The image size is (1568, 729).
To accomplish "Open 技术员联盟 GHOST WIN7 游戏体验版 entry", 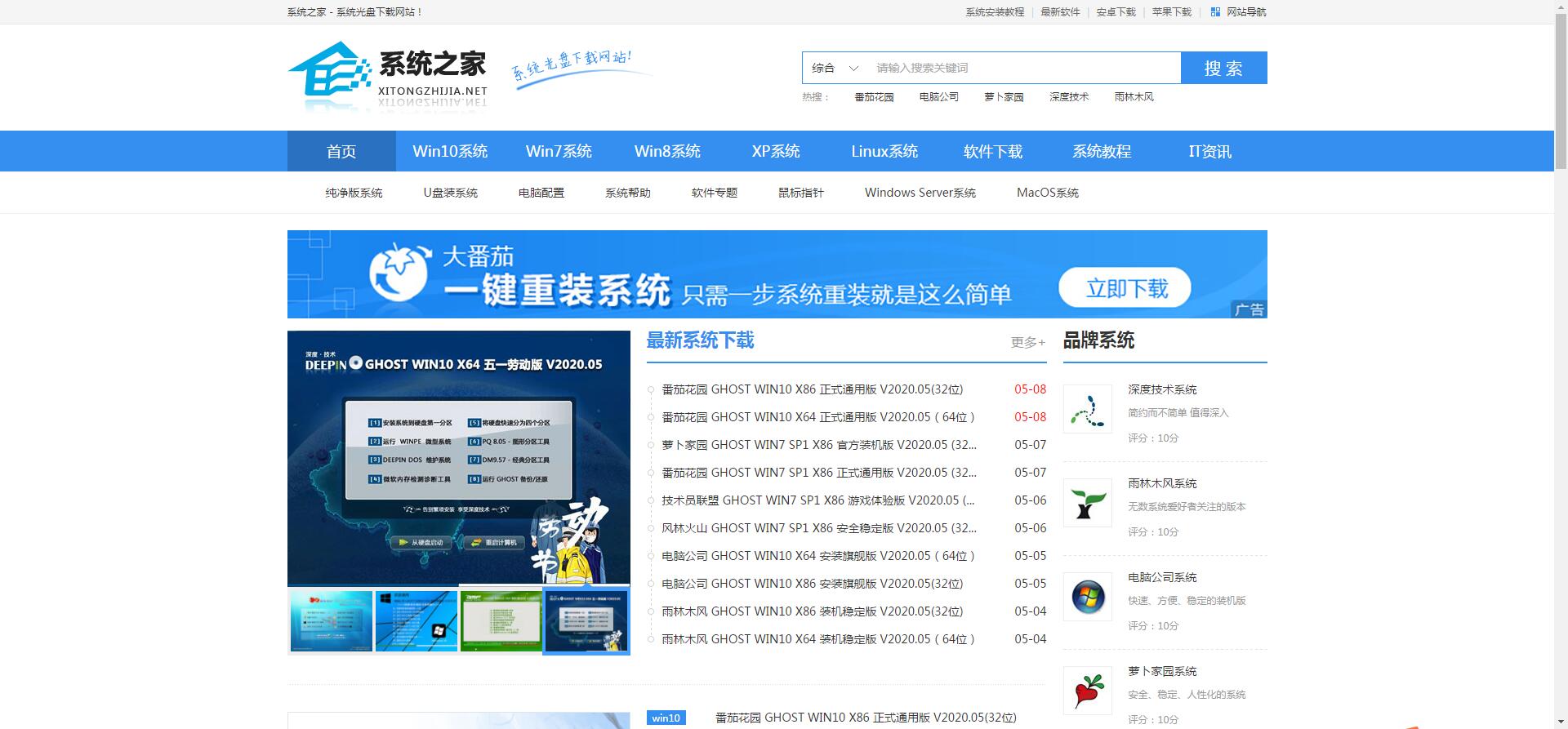I will coord(818,500).
